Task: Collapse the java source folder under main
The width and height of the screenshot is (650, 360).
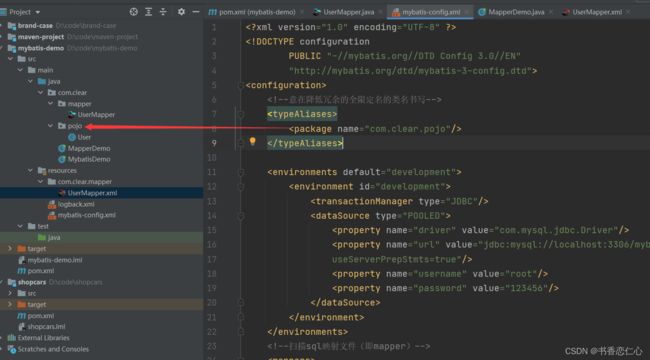Action: (x=30, y=81)
